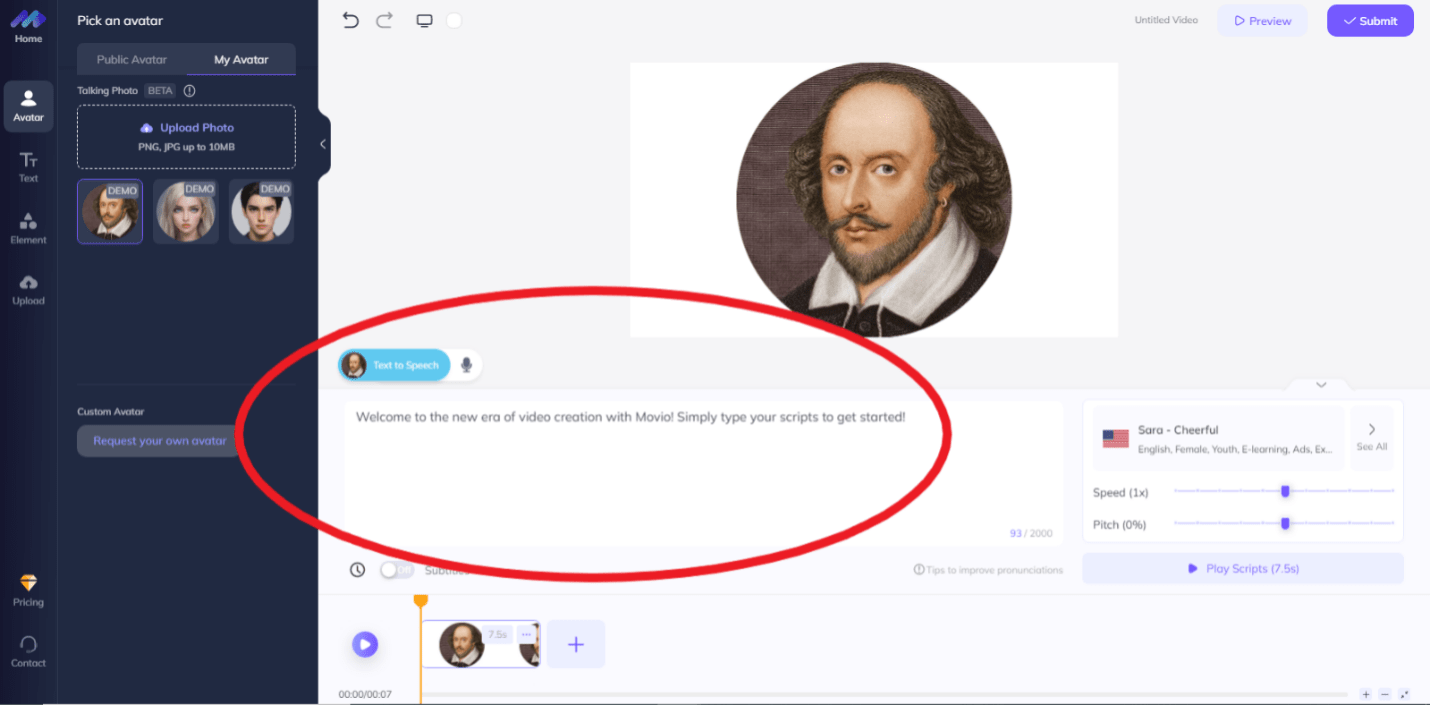
Task: Pick the white background color circle
Action: tap(454, 20)
